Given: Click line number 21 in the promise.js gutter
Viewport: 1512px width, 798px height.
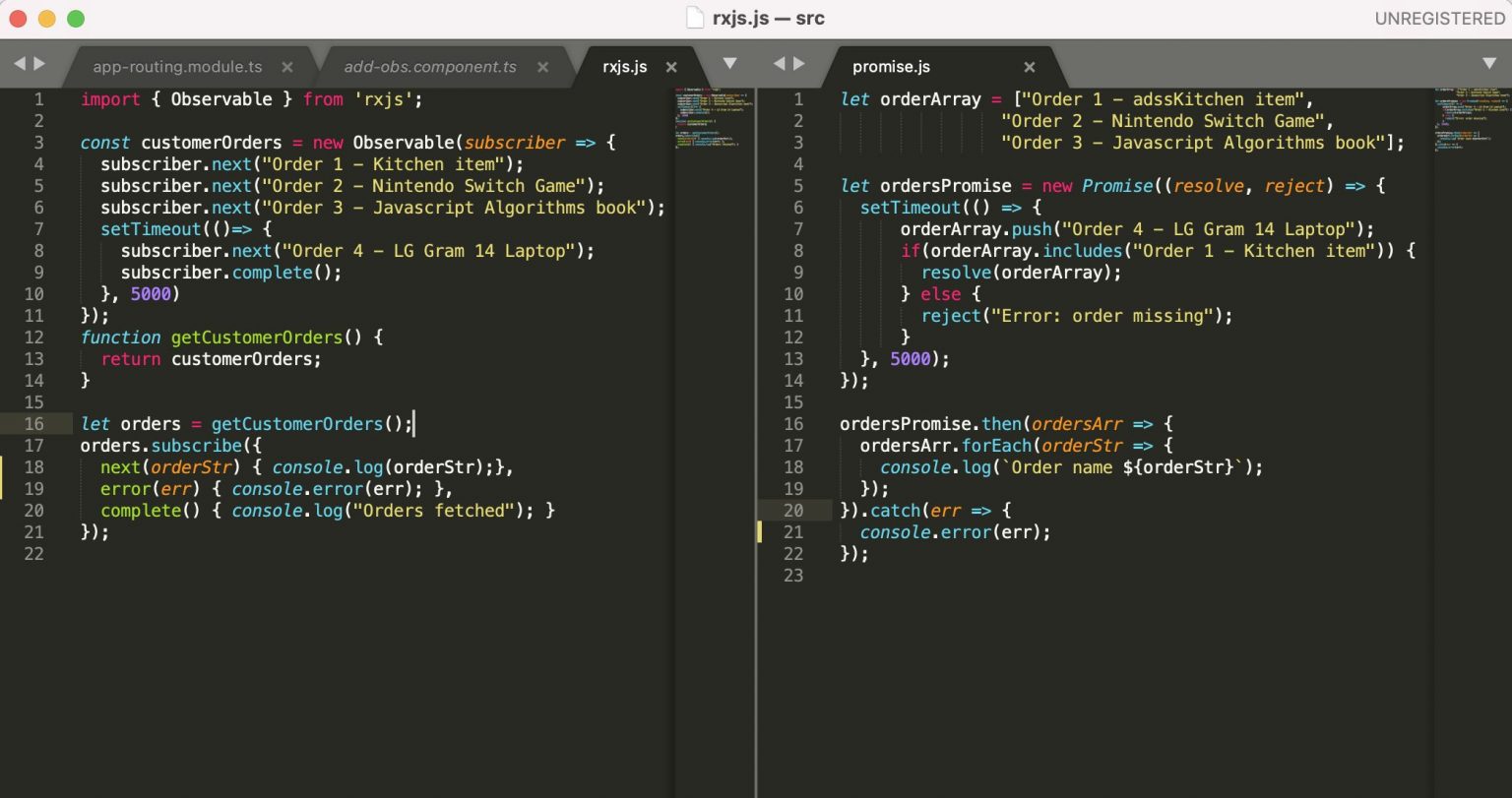Looking at the screenshot, I should tap(793, 531).
